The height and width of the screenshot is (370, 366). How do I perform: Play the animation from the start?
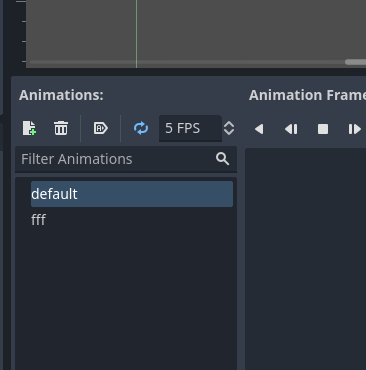click(355, 129)
